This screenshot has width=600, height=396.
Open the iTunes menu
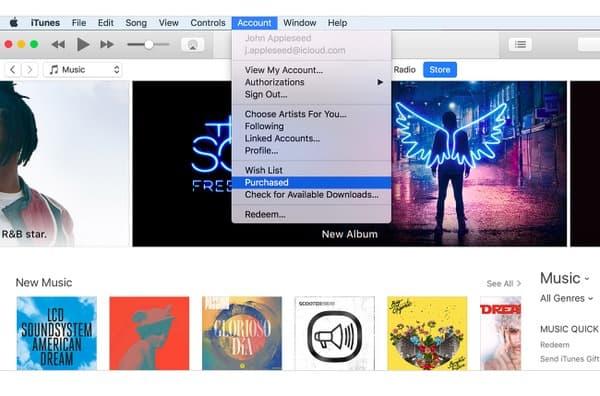(45, 23)
